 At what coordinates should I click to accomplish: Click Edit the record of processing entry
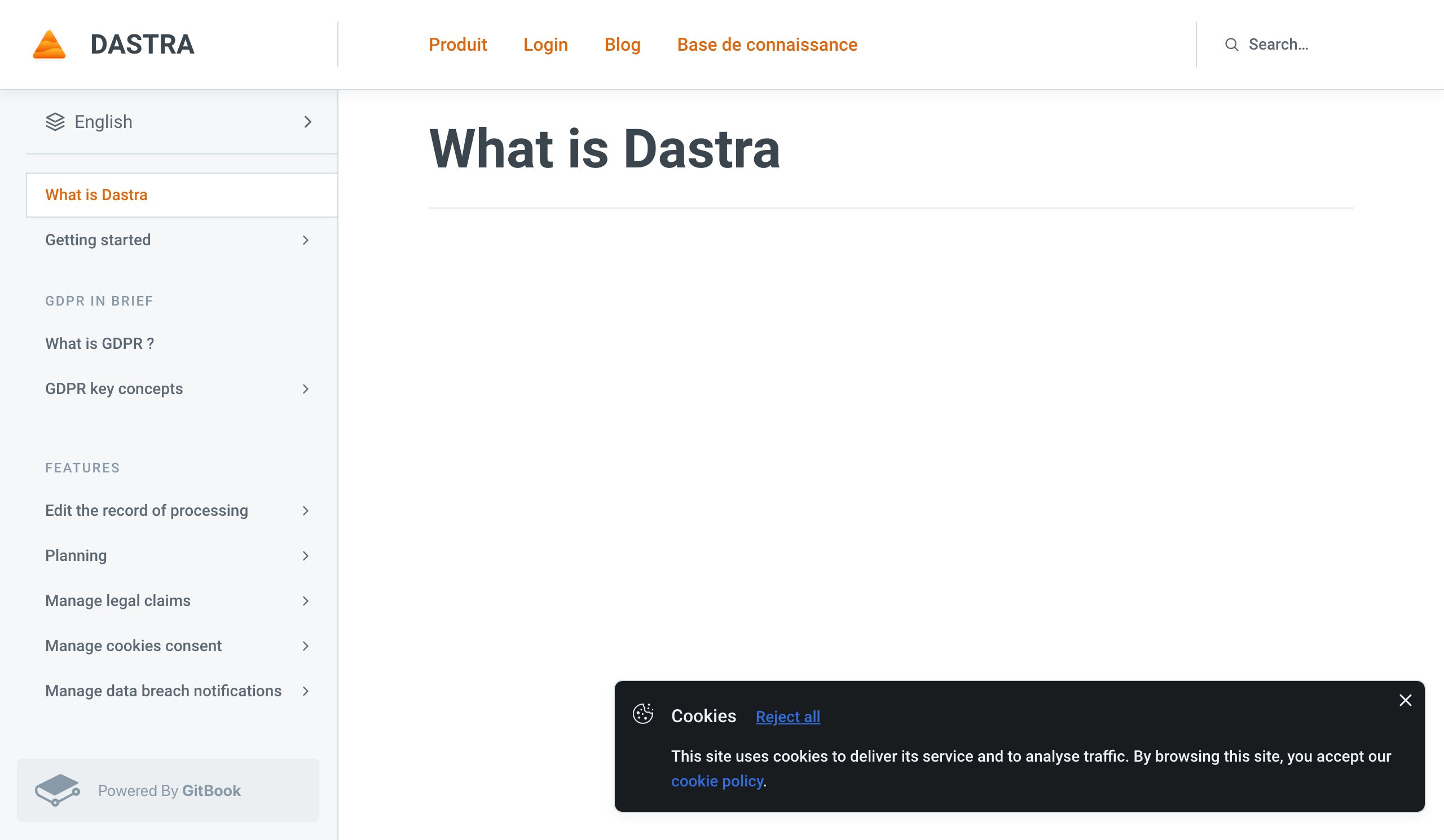pos(147,511)
